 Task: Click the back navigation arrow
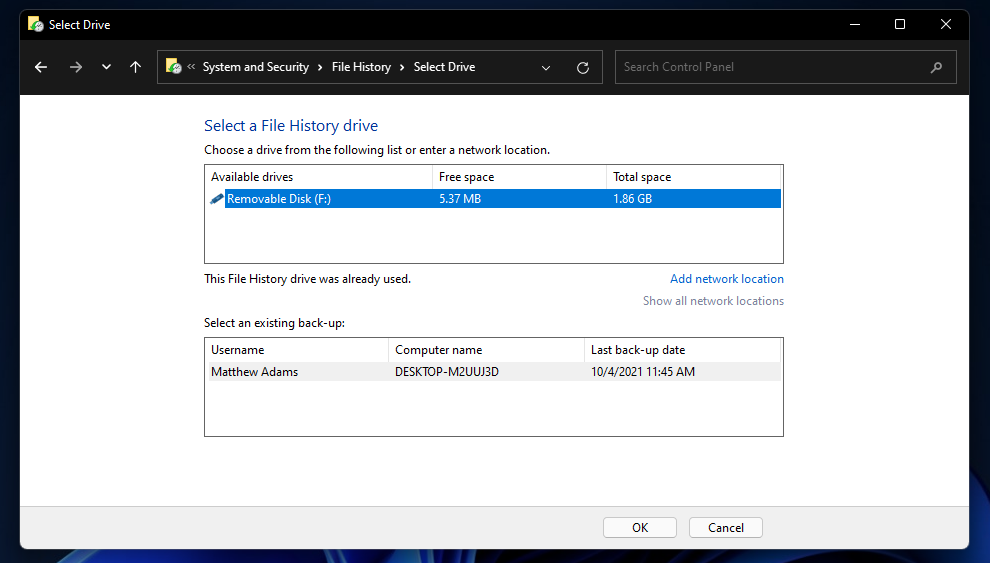(x=41, y=67)
